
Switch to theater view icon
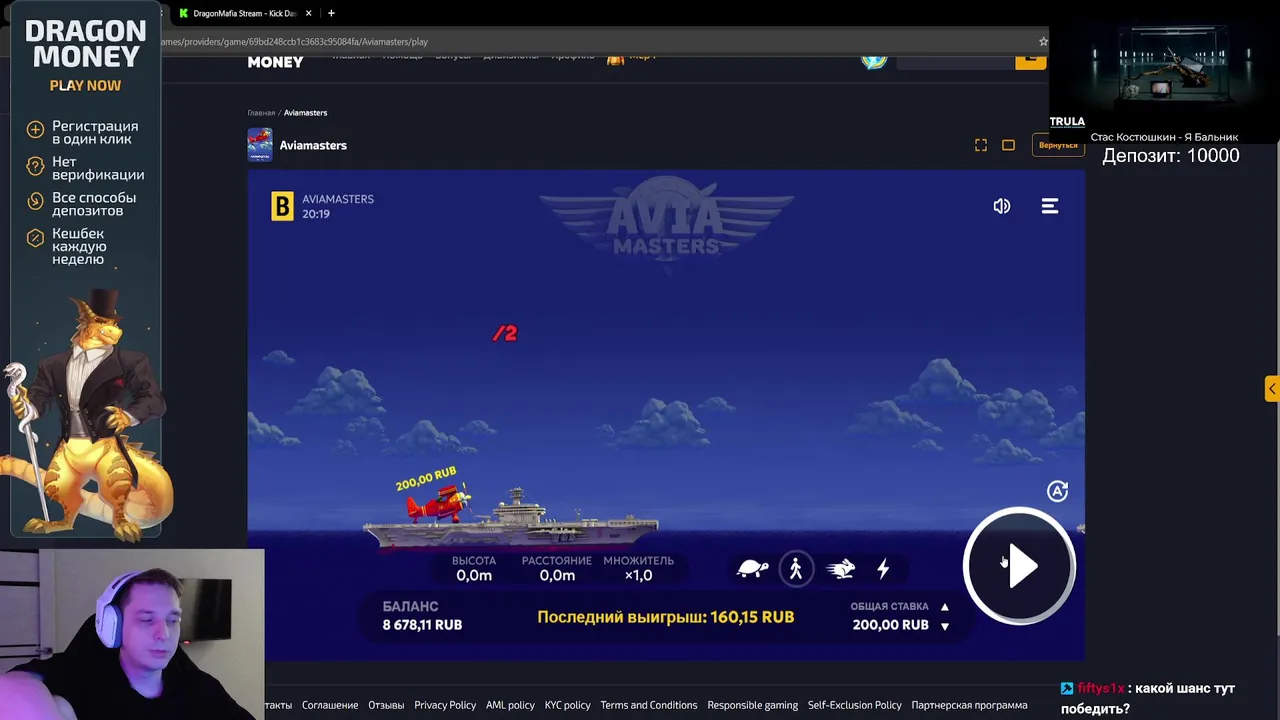[x=1008, y=145]
